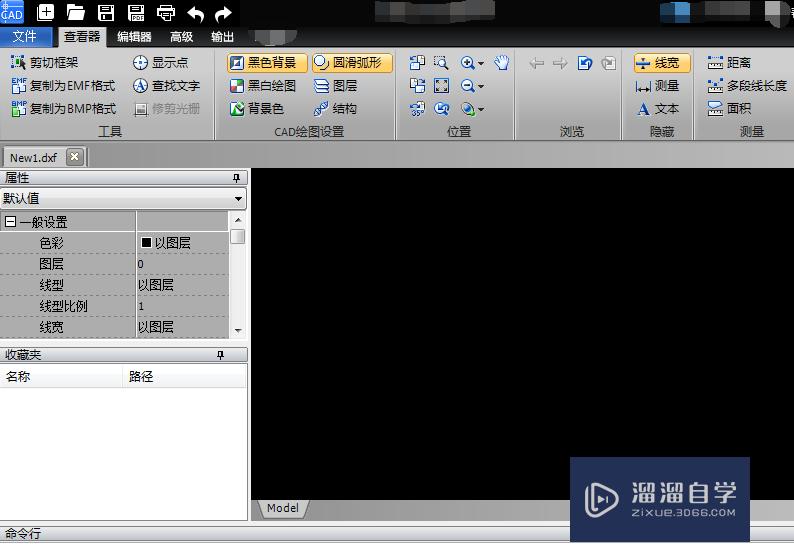The image size is (794, 556).
Task: Select the 距离 distance measure tool
Action: (x=729, y=63)
